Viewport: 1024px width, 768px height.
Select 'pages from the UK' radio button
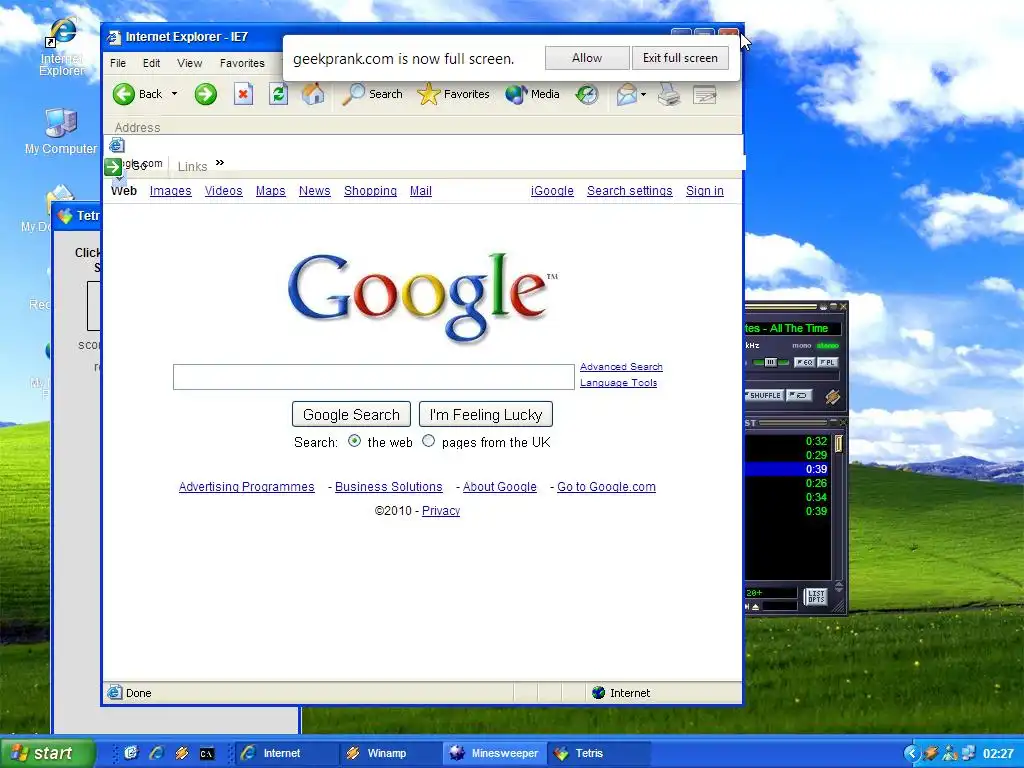(x=428, y=441)
